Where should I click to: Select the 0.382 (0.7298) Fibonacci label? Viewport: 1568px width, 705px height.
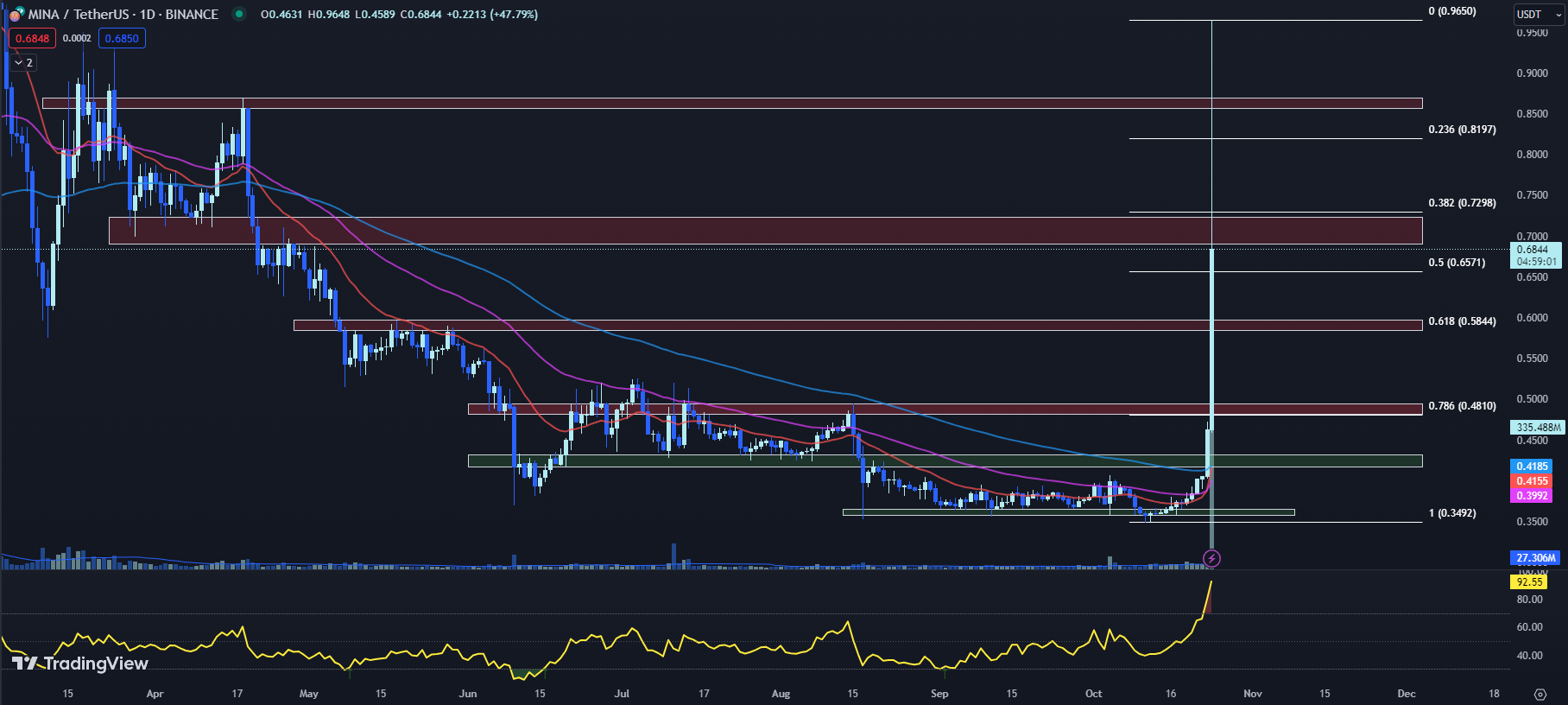[1462, 203]
